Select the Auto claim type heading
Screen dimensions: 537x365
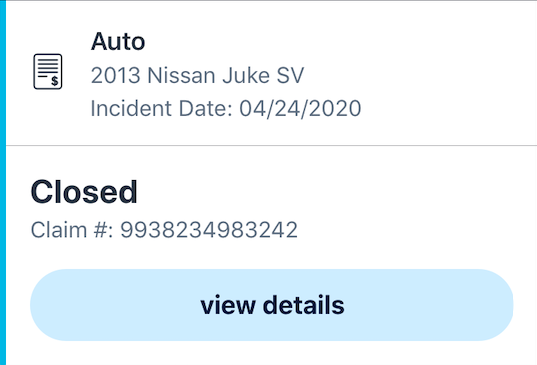click(x=118, y=41)
